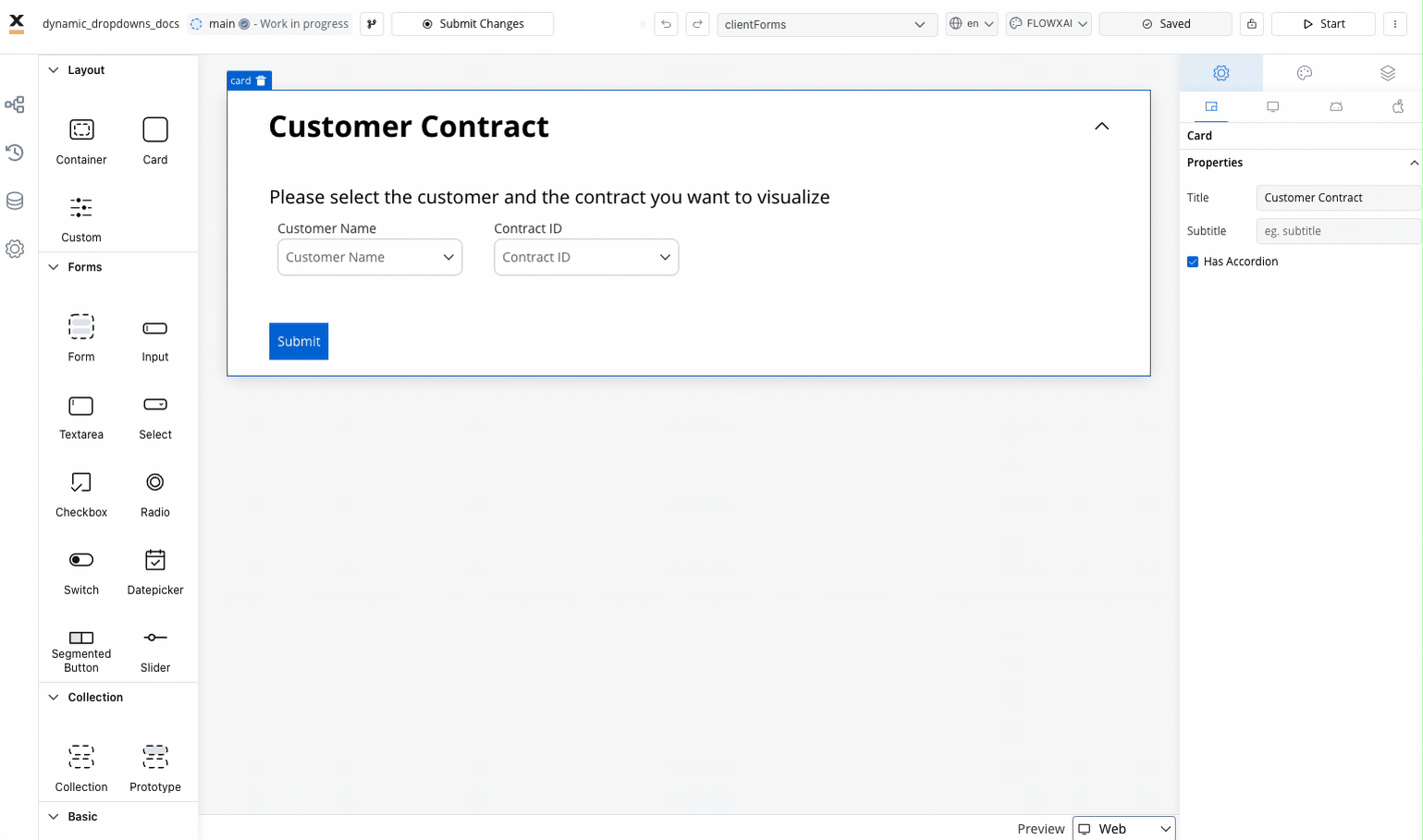Pick the Slider component icon
This screenshot has width=1423, height=840.
click(155, 638)
